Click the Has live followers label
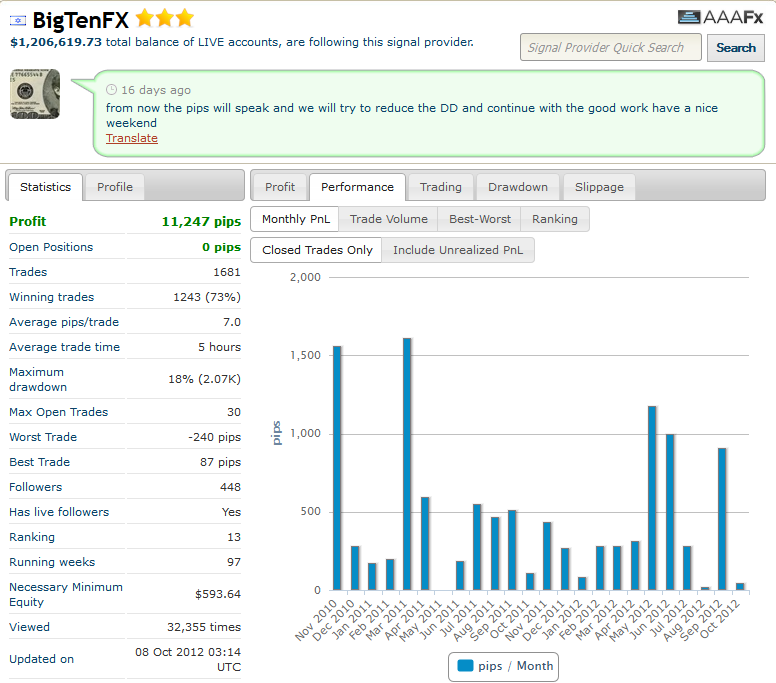The height and width of the screenshot is (683, 776). 59,512
